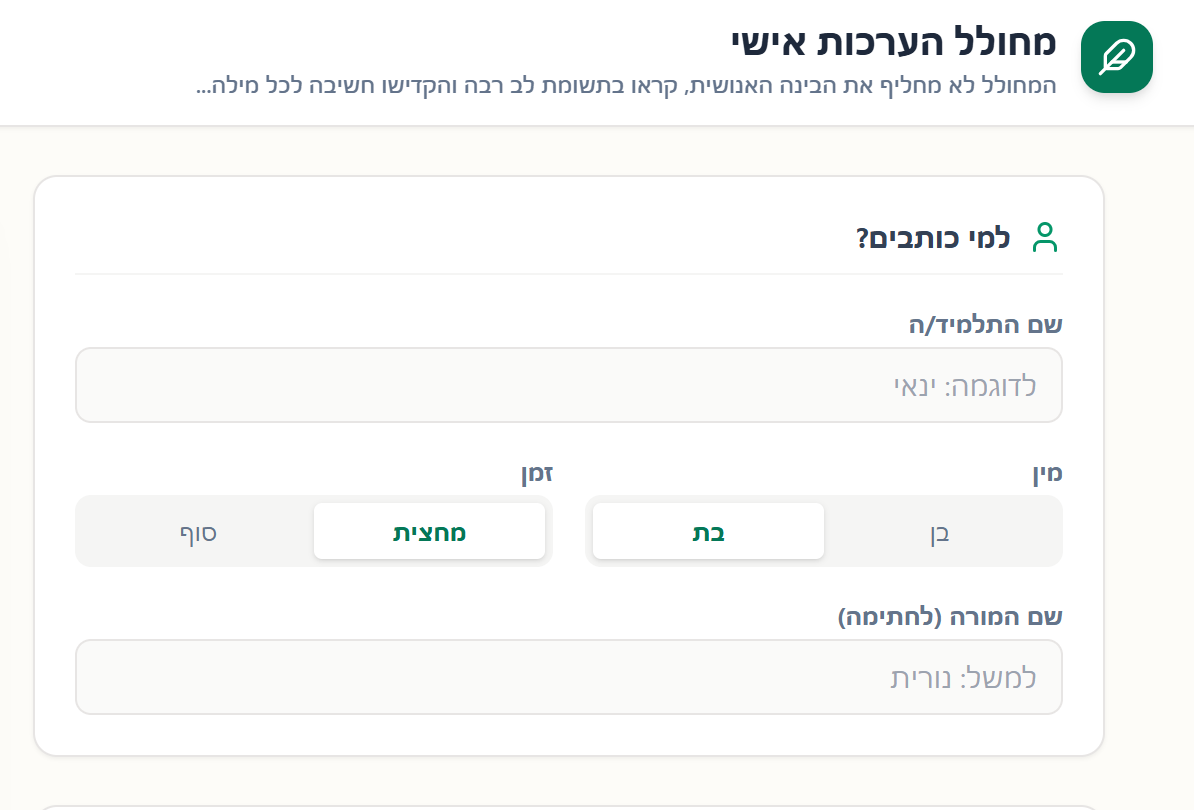Click the שם המורה (לחתימה) label
Screen dimensions: 1194x810
[949, 617]
